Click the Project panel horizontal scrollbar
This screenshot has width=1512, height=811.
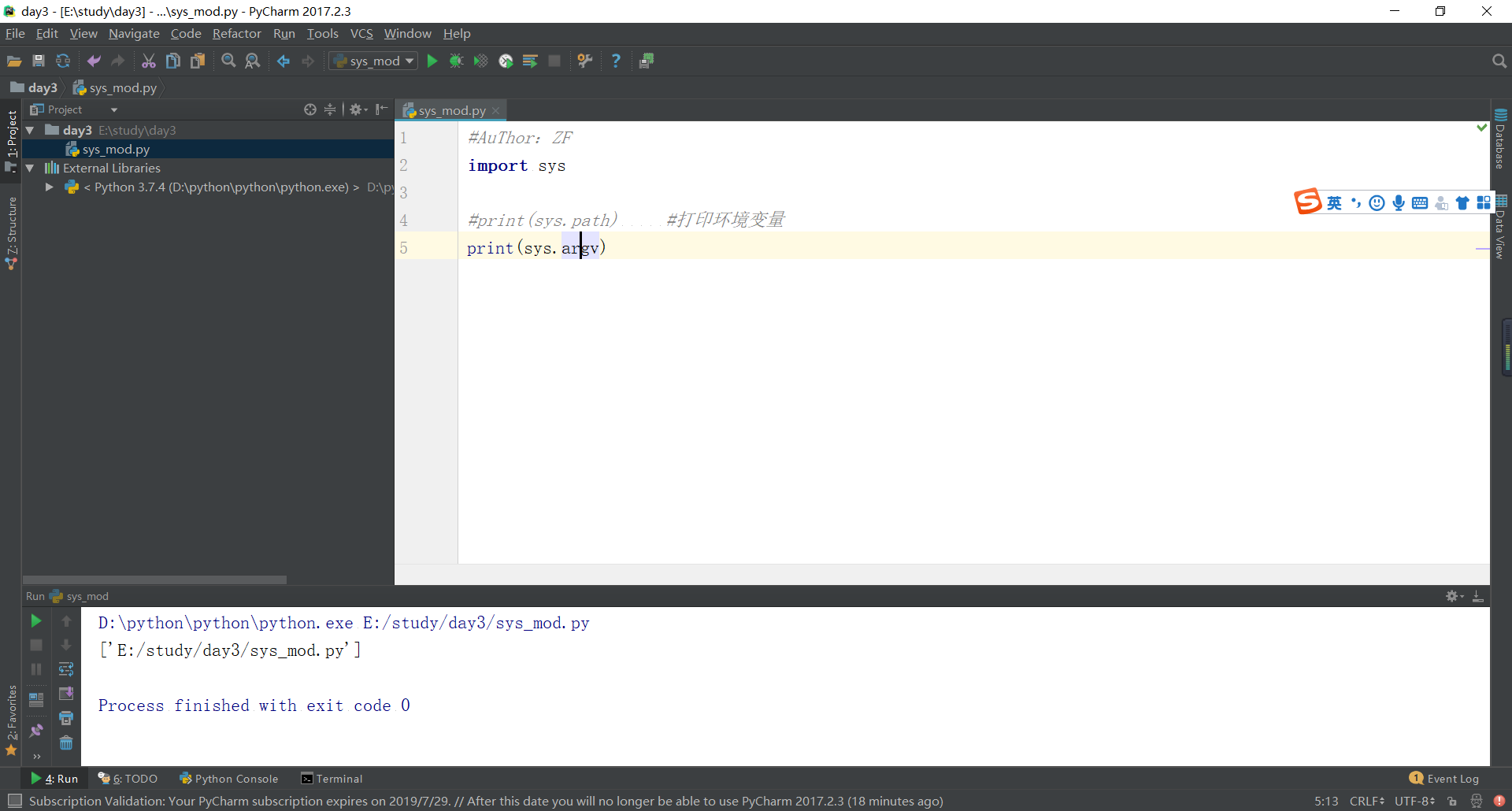pyautogui.click(x=154, y=580)
